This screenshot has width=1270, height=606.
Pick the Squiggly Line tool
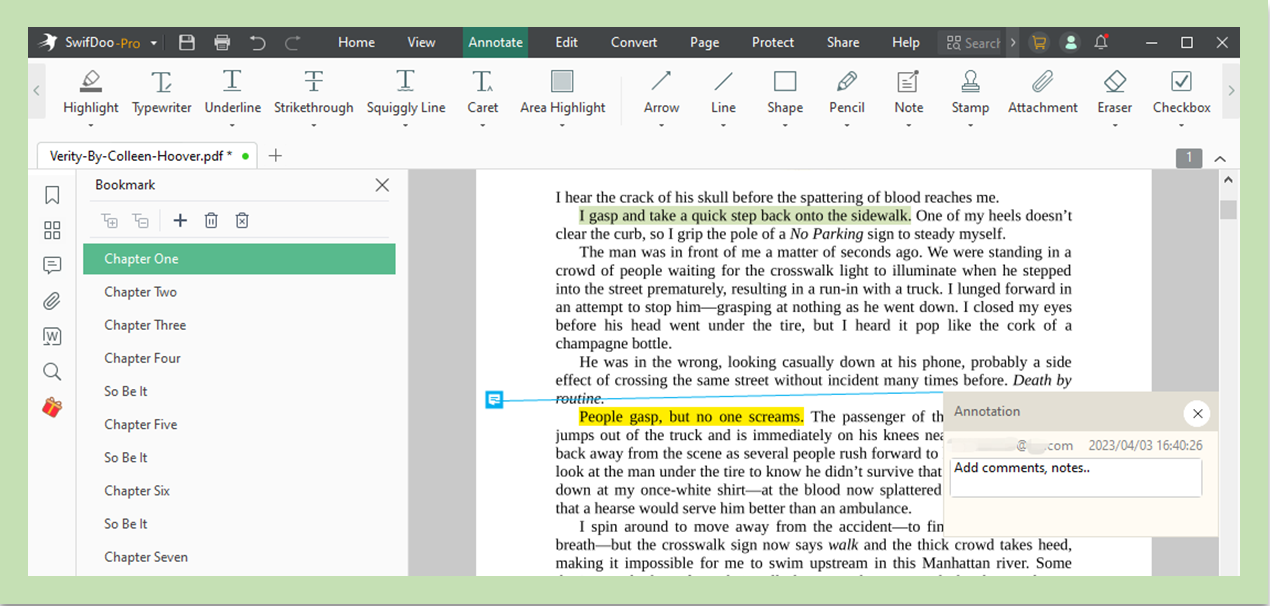click(406, 92)
